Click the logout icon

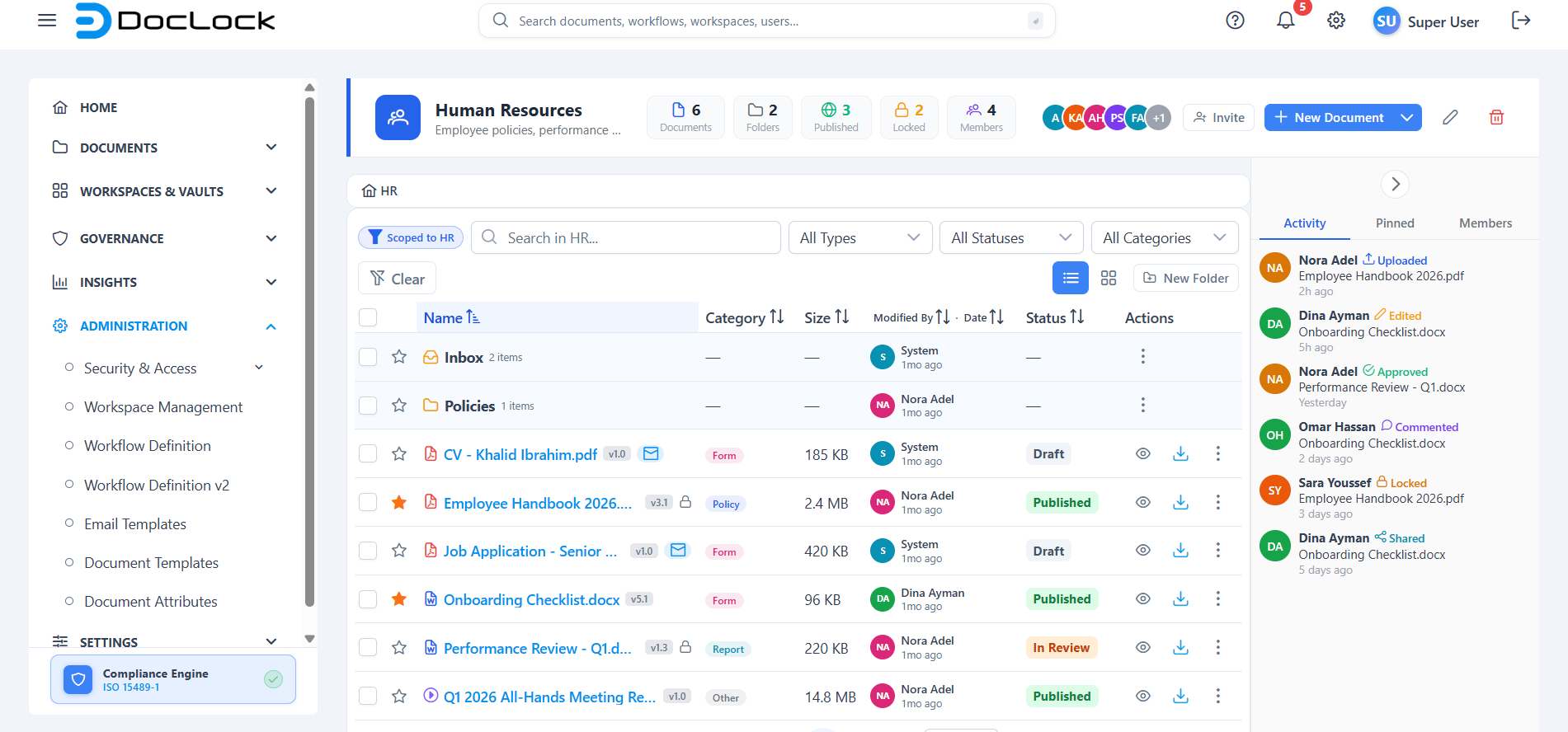(1521, 21)
